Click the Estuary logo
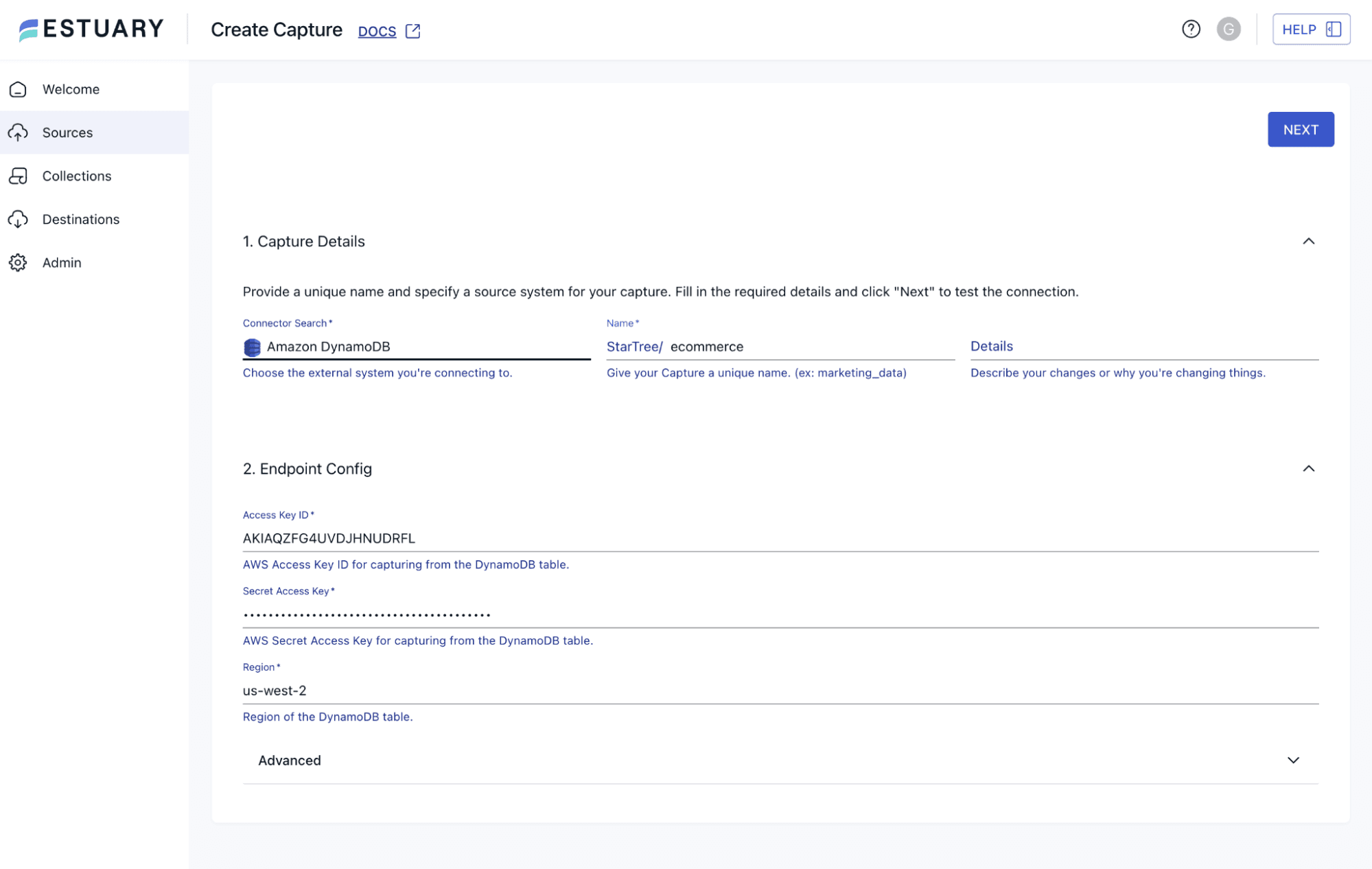This screenshot has height=869, width=1372. 90,28
